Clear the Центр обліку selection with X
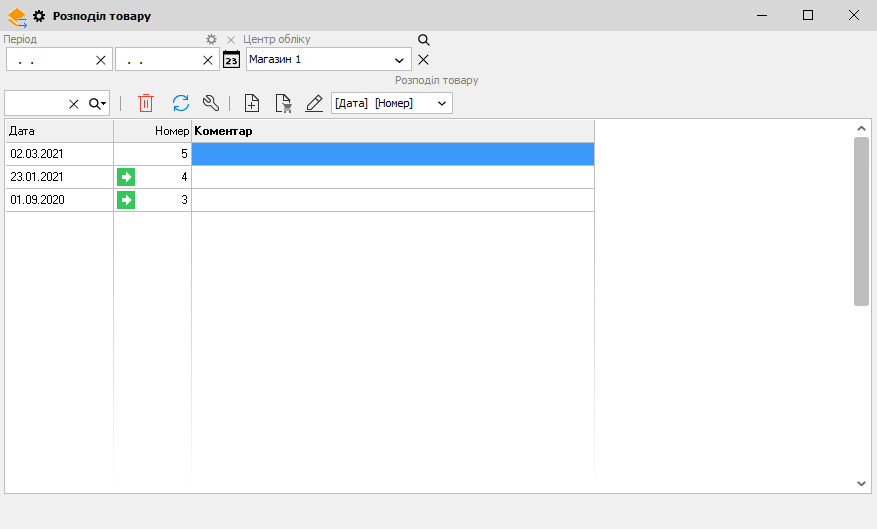Screen dimensions: 877x529 point(423,60)
